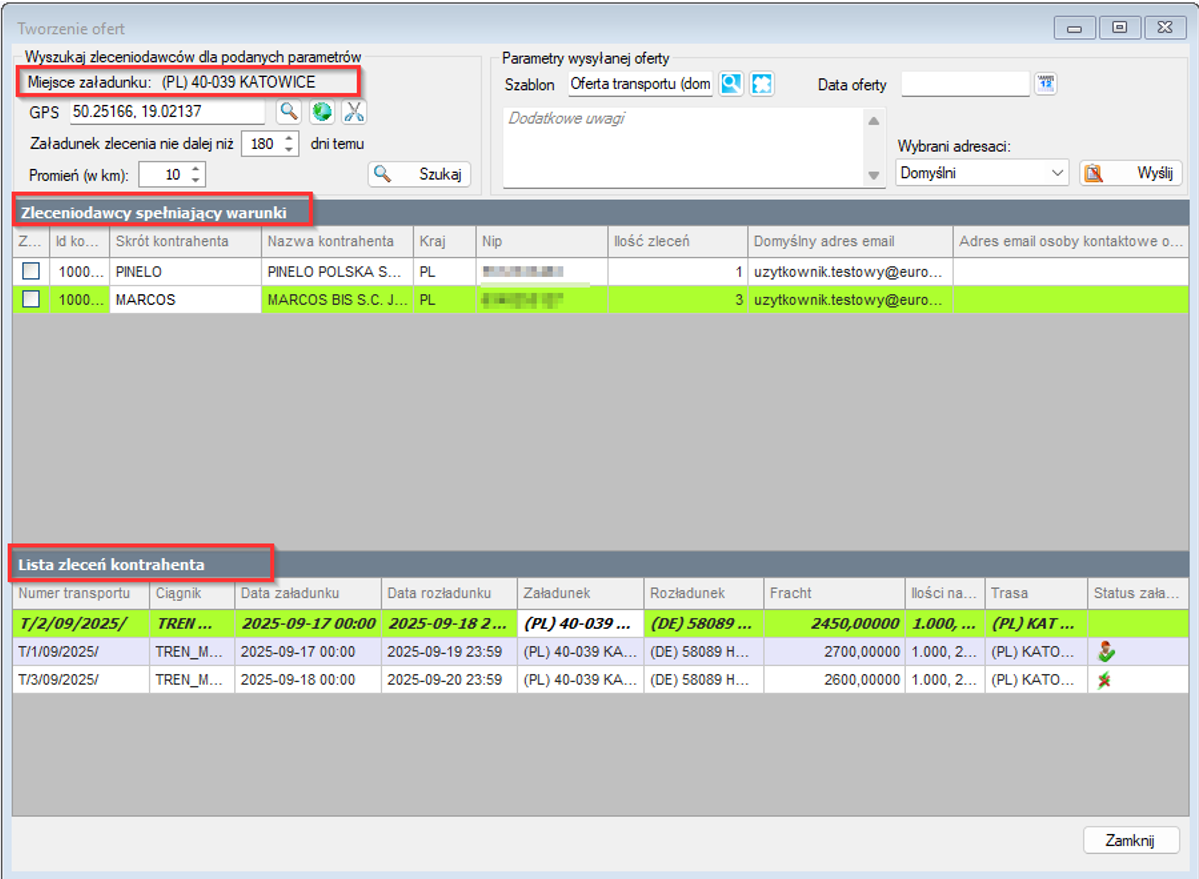Click the blue puzzle icon beside Szablon
The width and height of the screenshot is (1199, 879).
tap(762, 84)
